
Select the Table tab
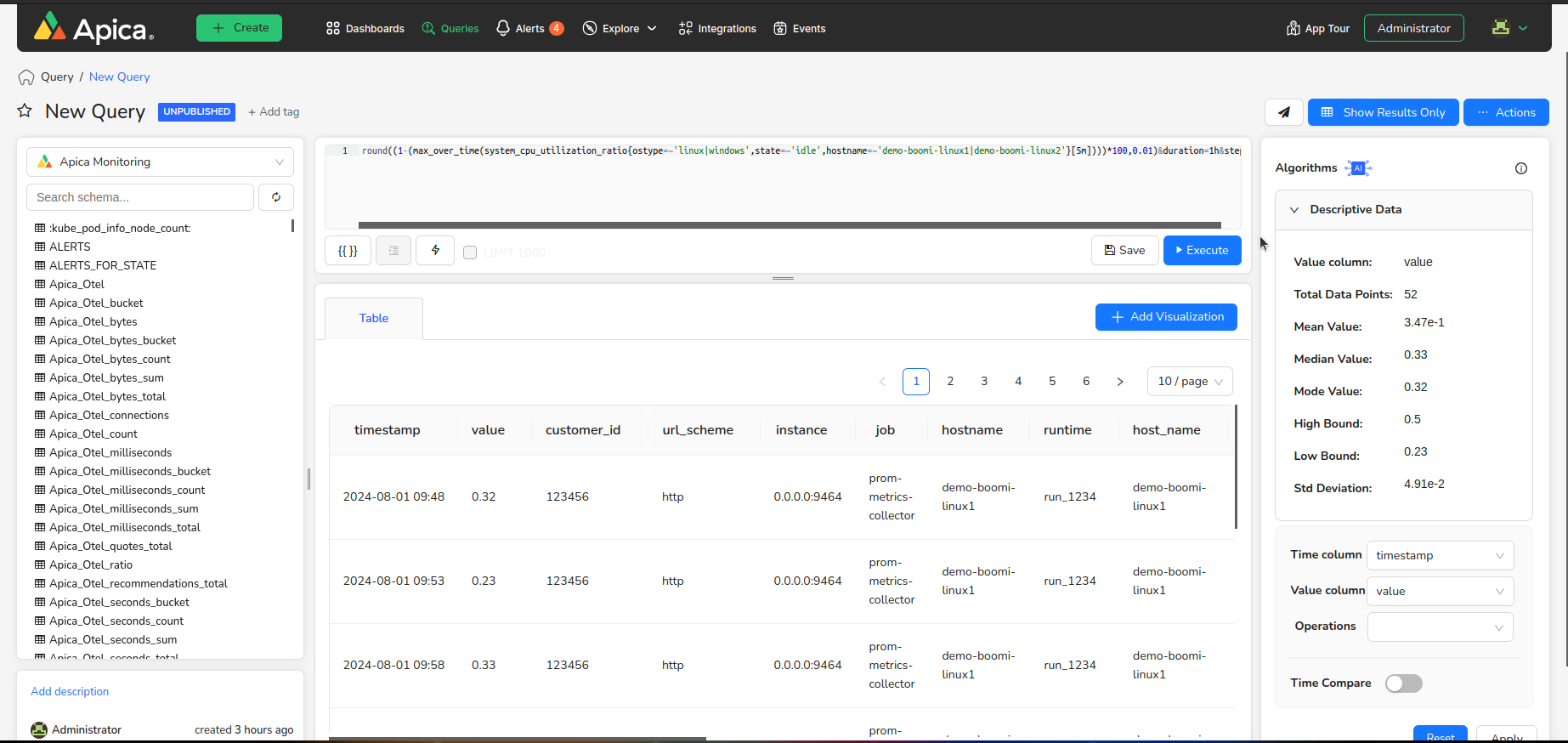click(373, 319)
